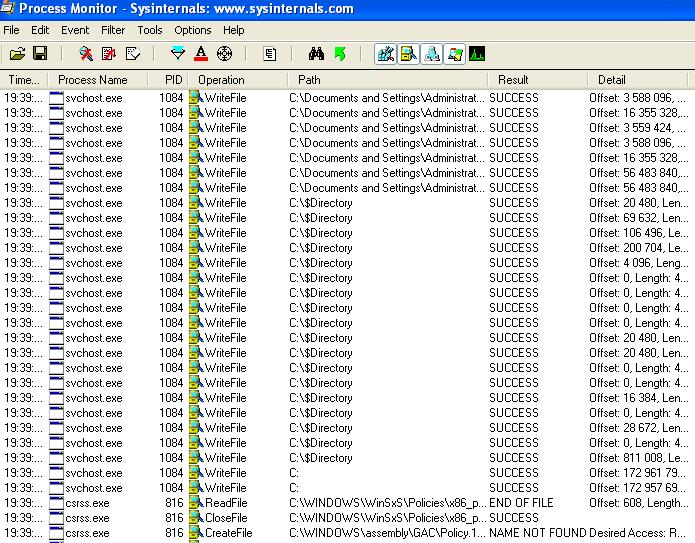Click the CloseFile operation icon for csrss.exe
The image size is (695, 543).
pyautogui.click(x=196, y=518)
